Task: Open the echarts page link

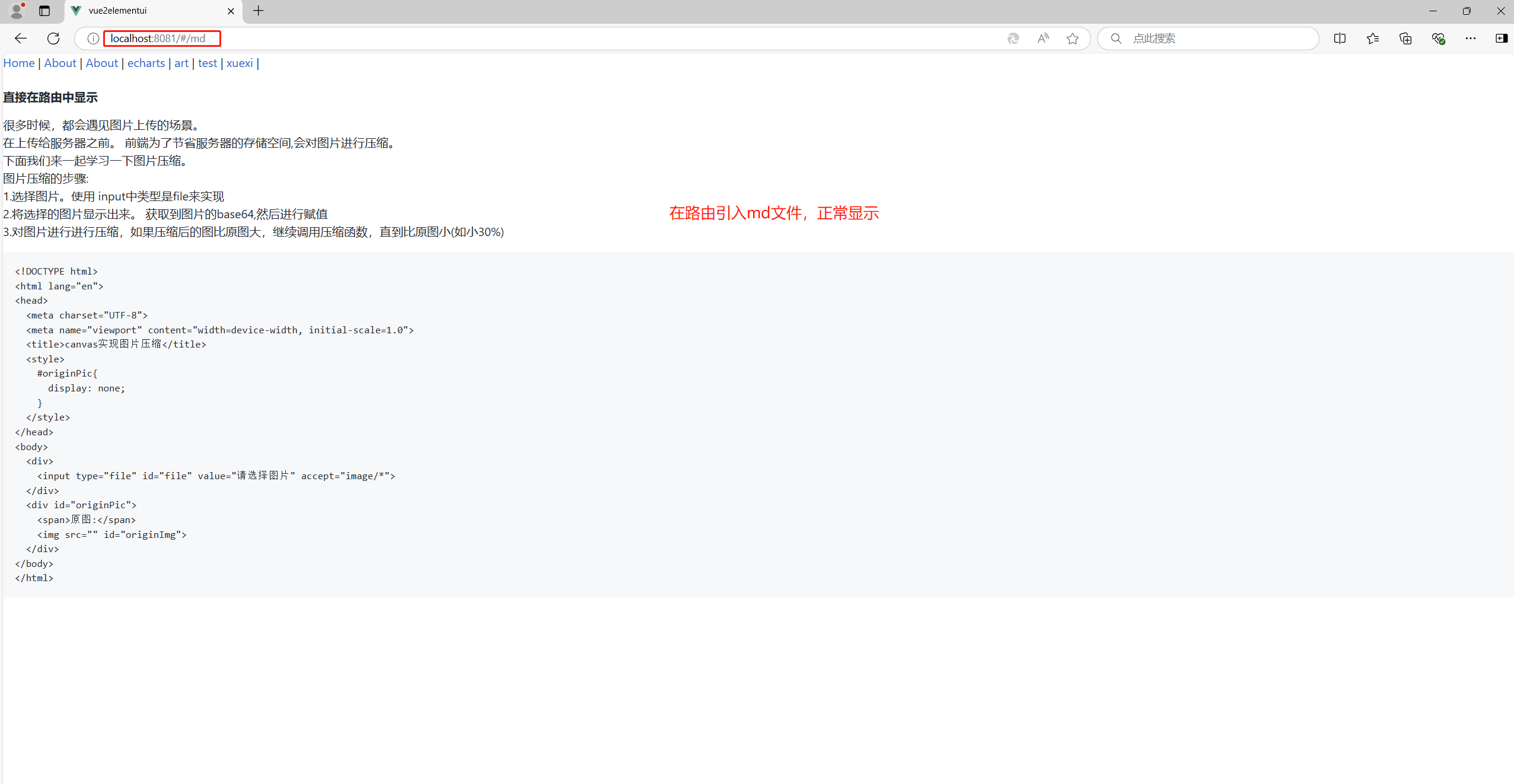Action: coord(146,63)
